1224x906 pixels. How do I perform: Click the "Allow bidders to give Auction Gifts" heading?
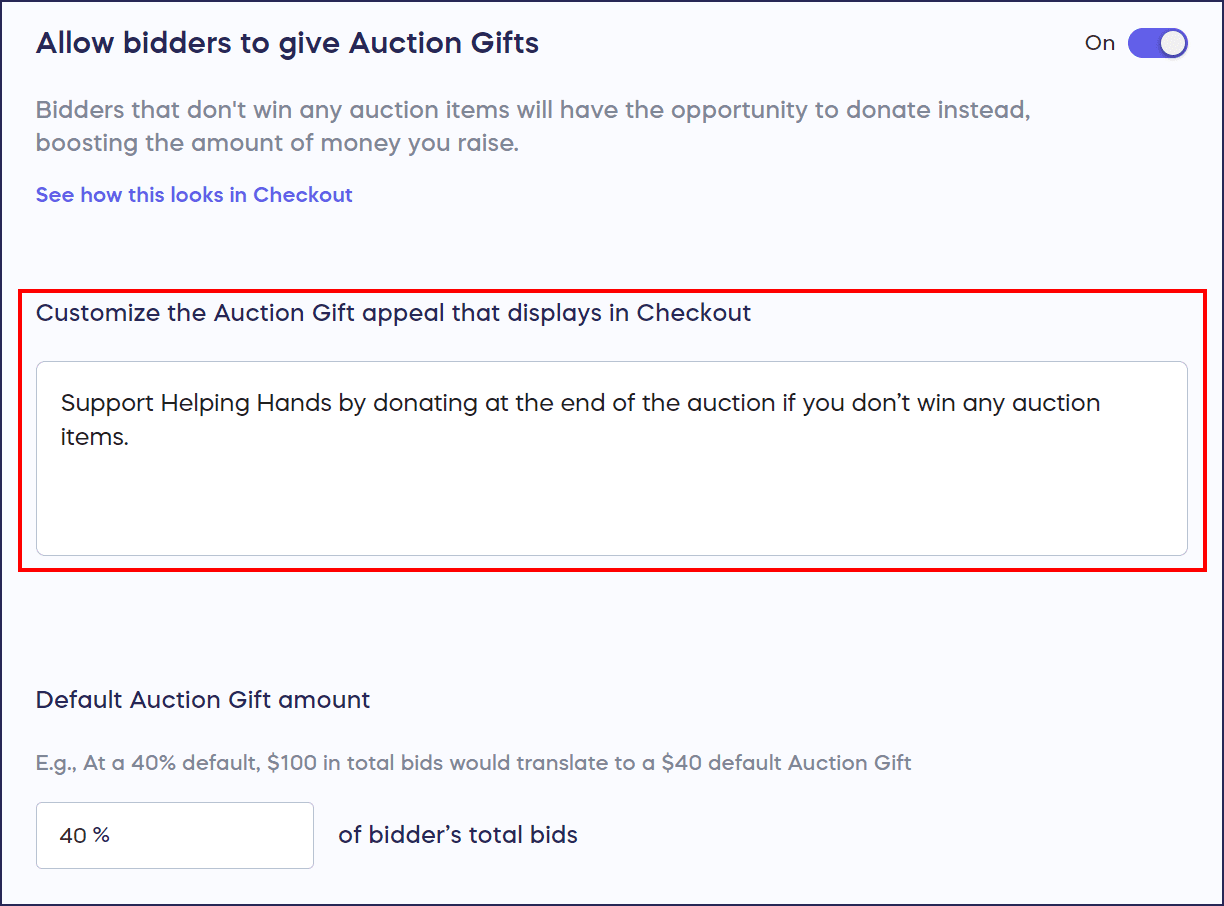(x=287, y=43)
